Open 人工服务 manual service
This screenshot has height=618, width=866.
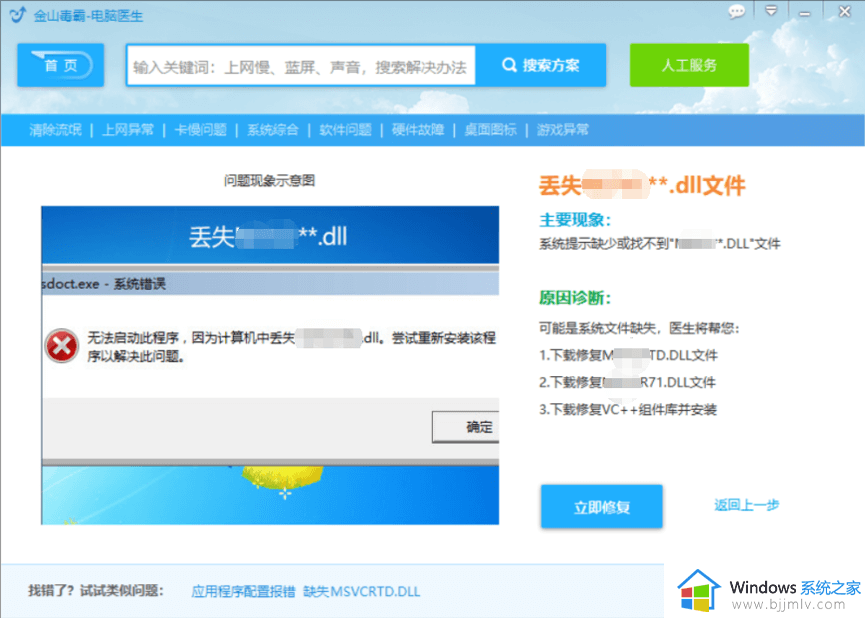(689, 65)
